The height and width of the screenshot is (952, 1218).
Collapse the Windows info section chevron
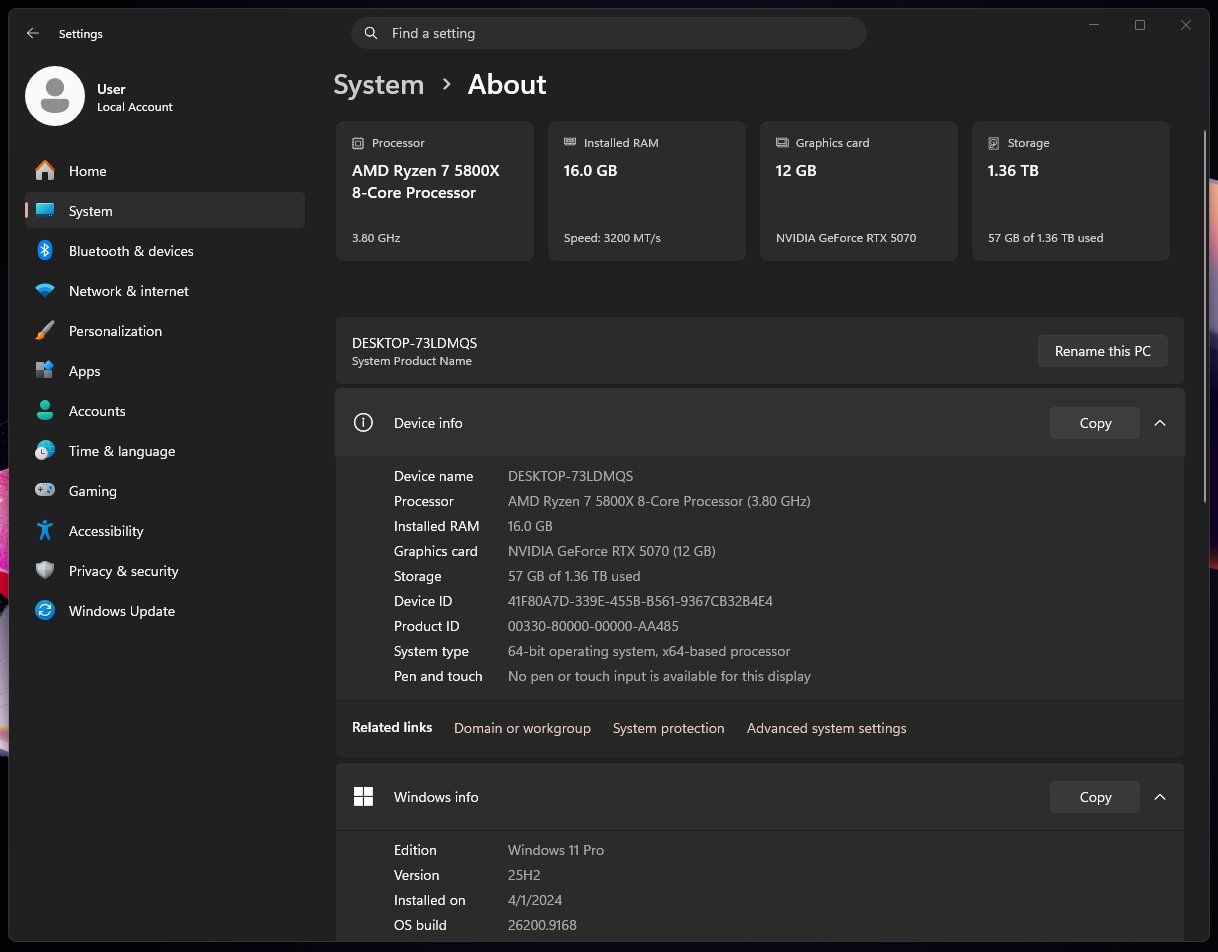tap(1160, 797)
